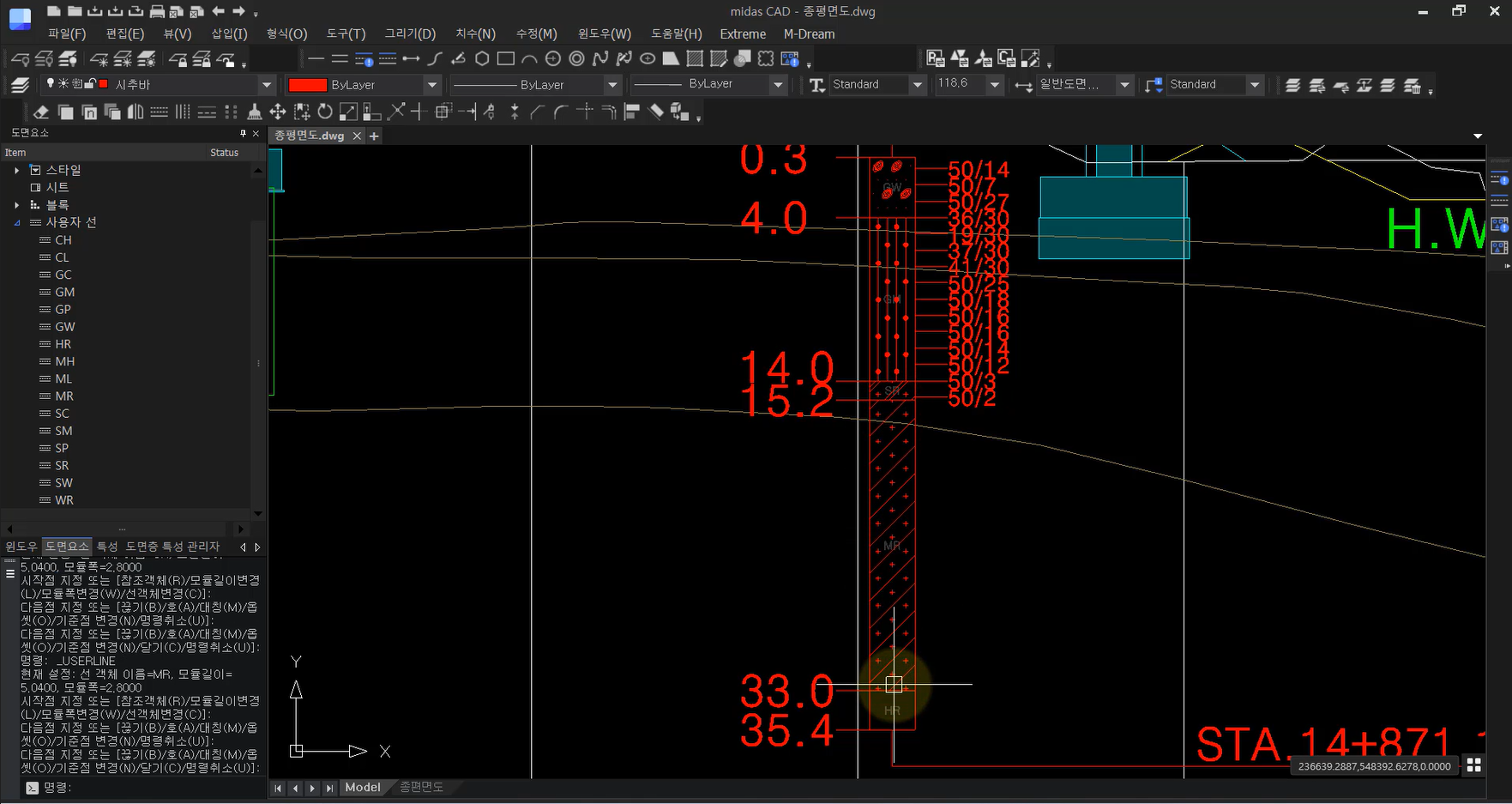Expand the 블록 tree node
The image size is (1512, 804).
click(16, 205)
